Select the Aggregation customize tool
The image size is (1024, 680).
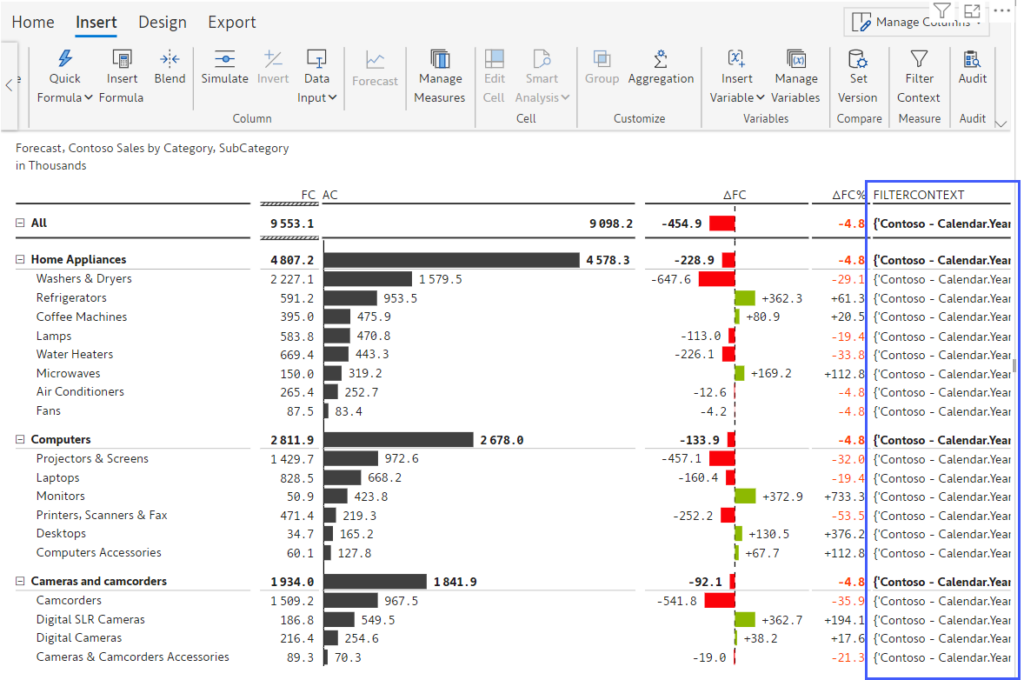(658, 70)
